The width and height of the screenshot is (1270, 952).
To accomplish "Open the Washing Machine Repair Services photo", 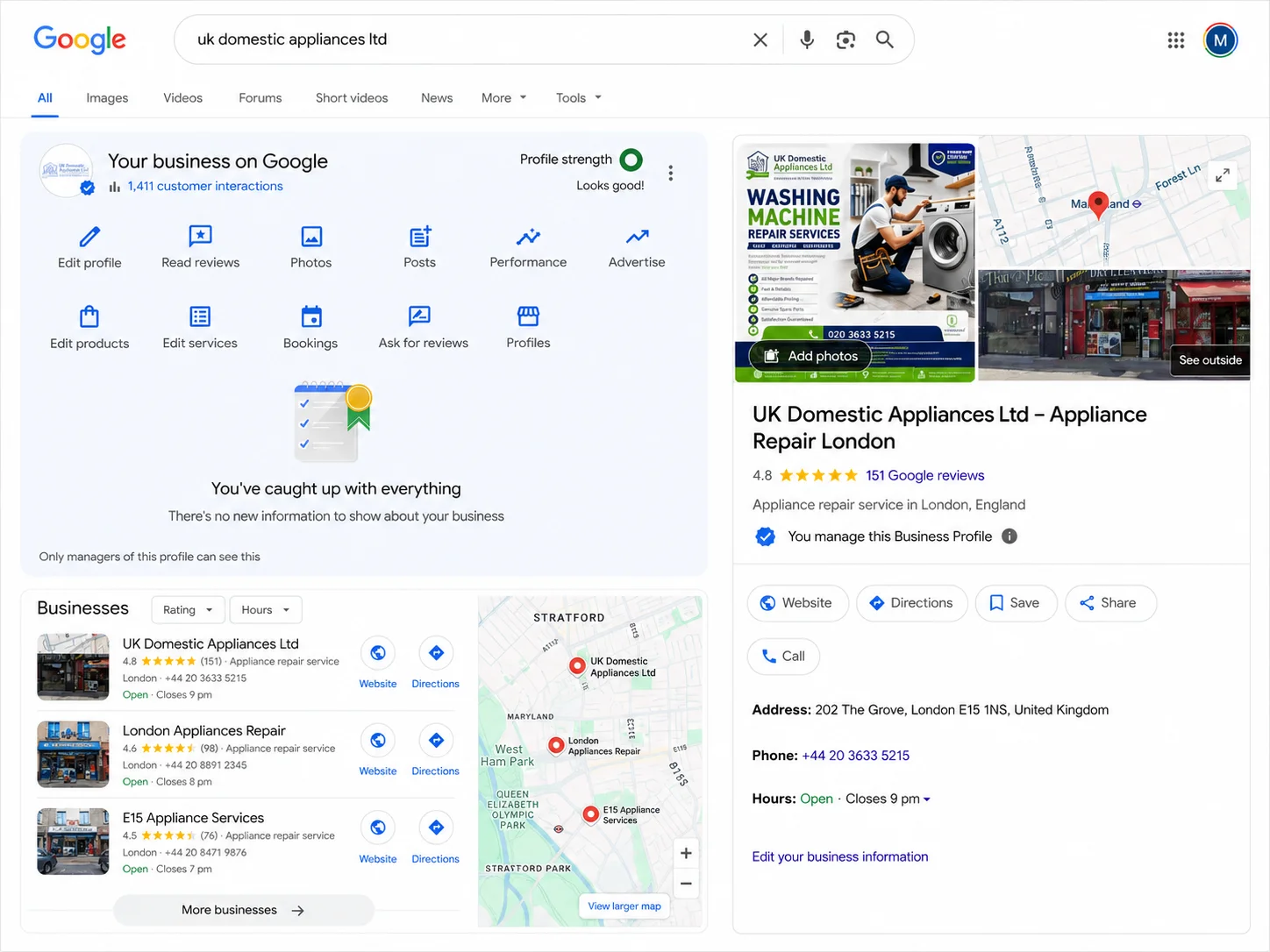I will pos(854,262).
